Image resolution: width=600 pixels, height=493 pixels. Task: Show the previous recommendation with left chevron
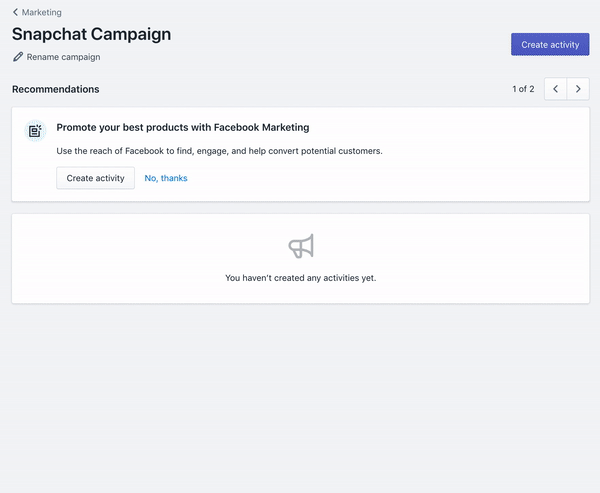pyautogui.click(x=556, y=89)
